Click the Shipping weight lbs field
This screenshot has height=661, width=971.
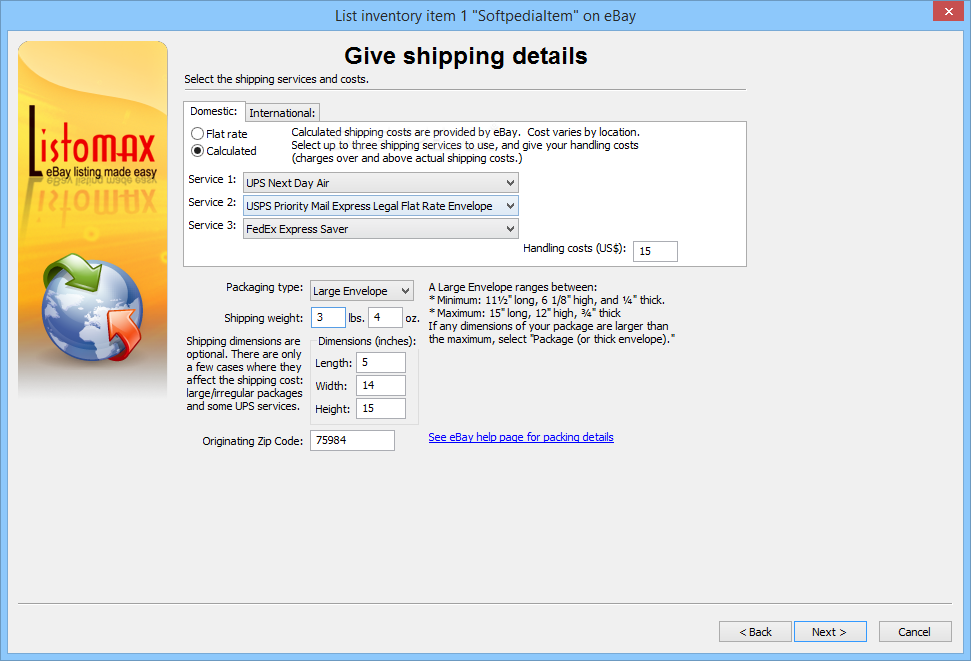point(328,317)
